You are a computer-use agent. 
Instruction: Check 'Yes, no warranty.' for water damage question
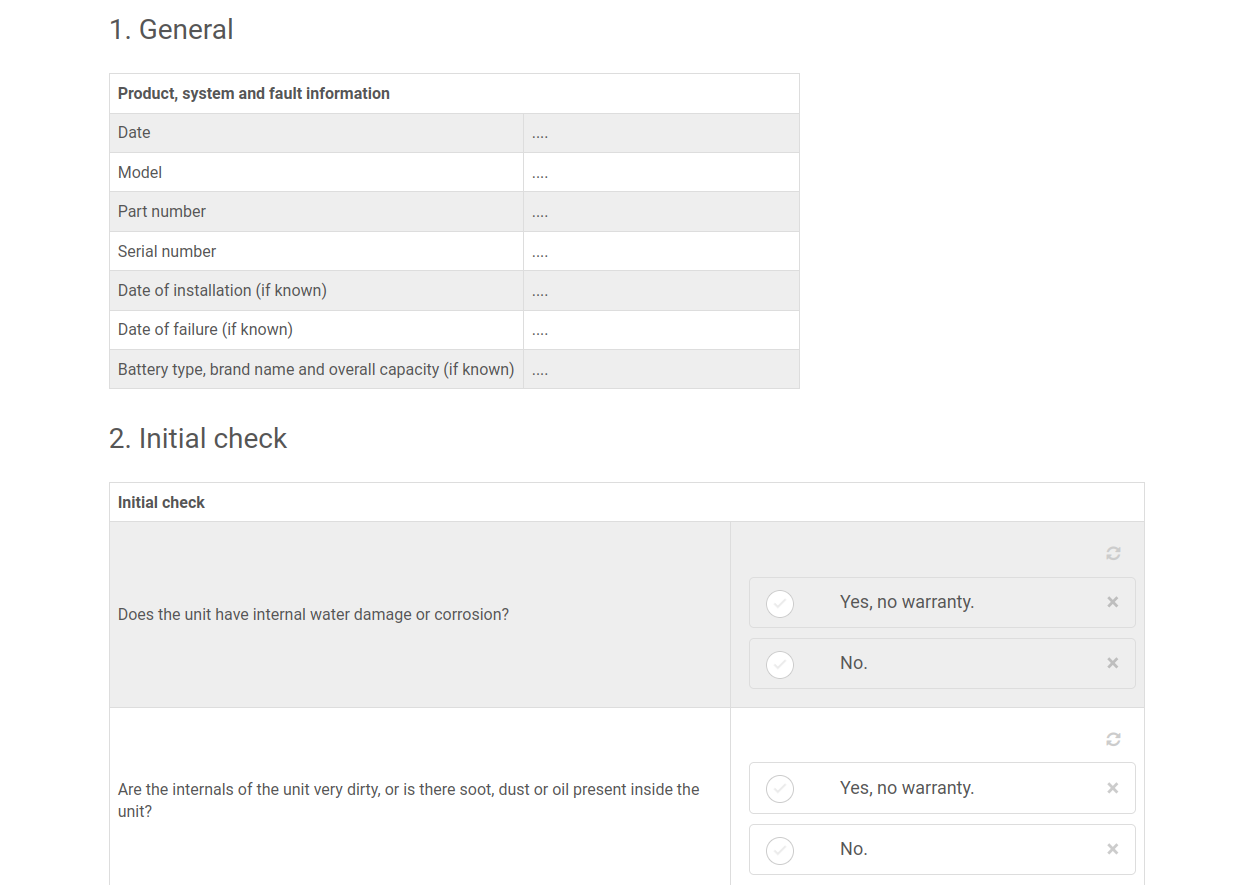pos(780,603)
